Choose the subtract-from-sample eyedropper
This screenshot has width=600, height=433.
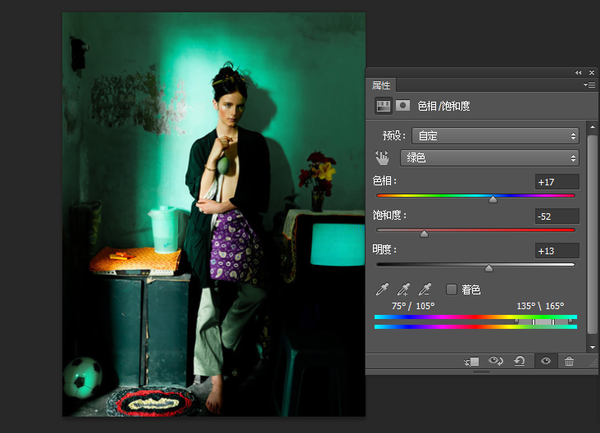425,289
